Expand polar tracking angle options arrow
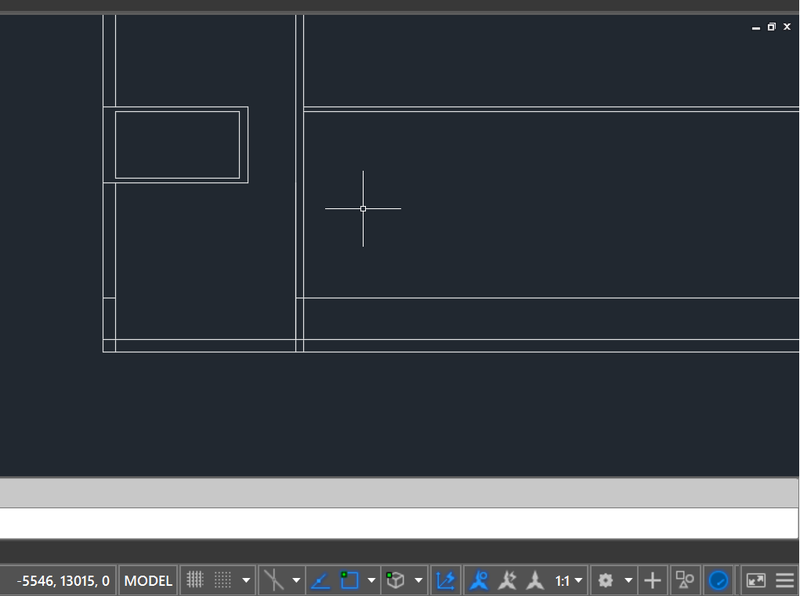The width and height of the screenshot is (800, 596). pos(296,580)
